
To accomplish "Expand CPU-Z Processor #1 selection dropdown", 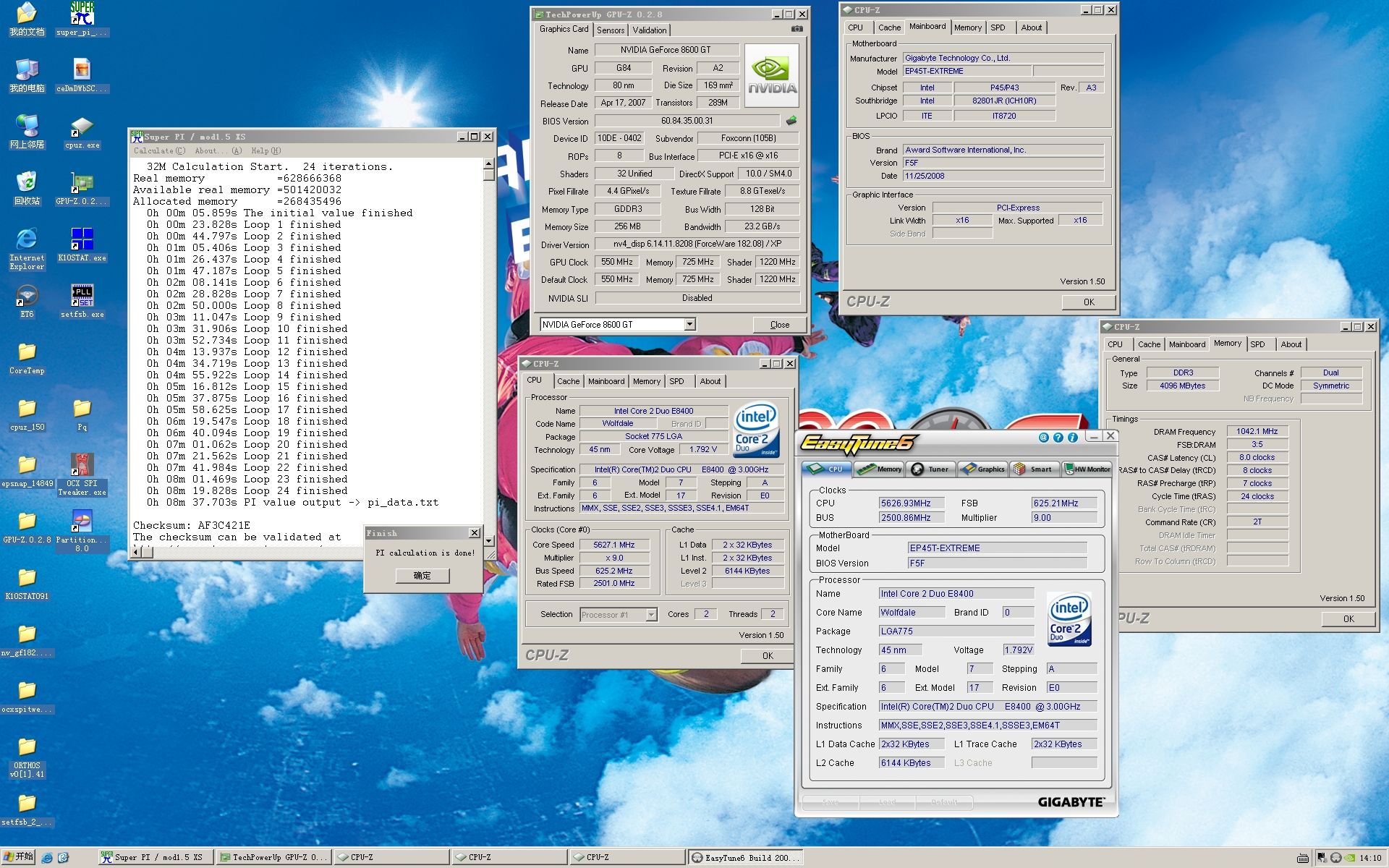I will coord(651,614).
